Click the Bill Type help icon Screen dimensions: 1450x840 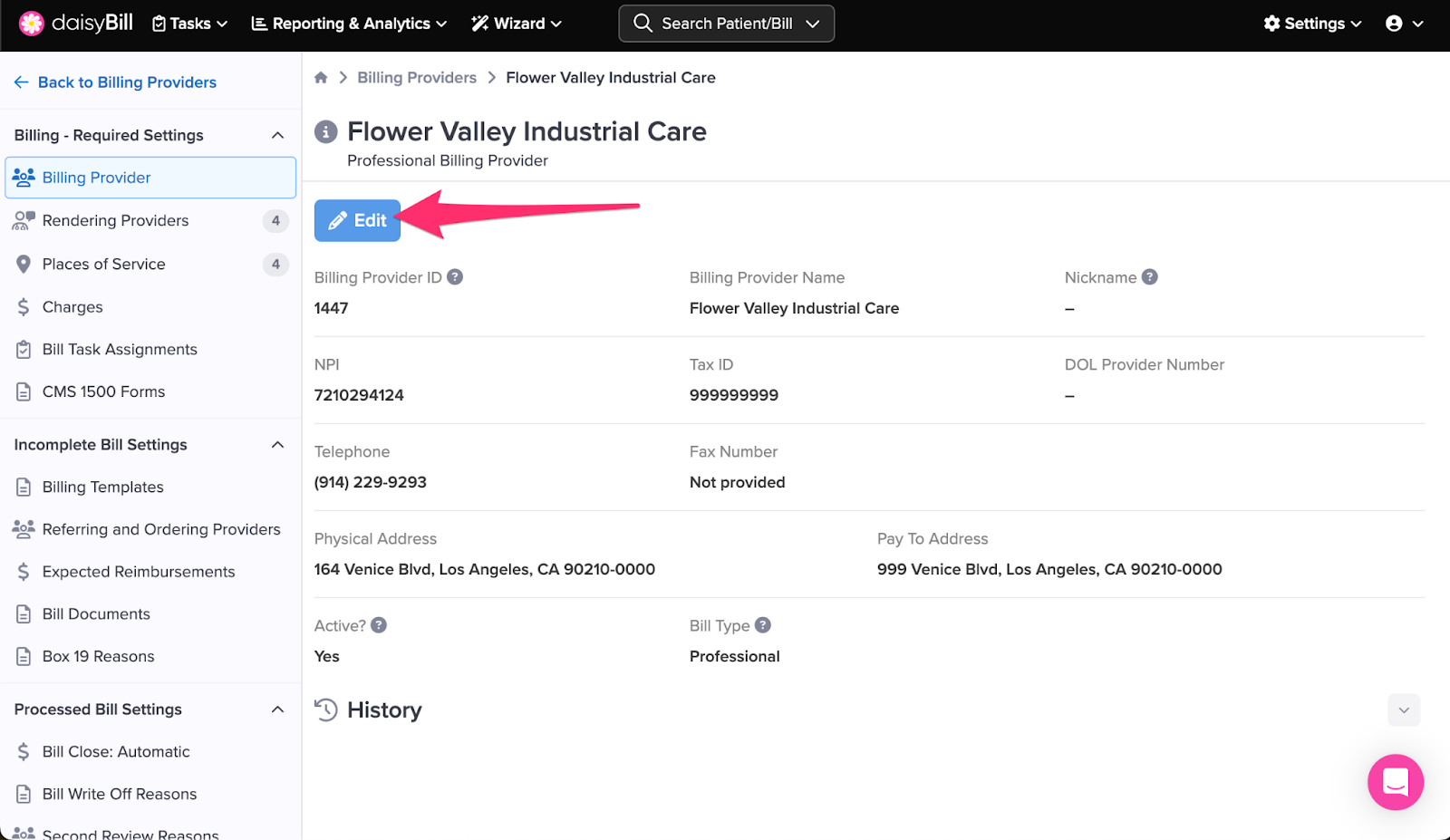pyautogui.click(x=763, y=625)
